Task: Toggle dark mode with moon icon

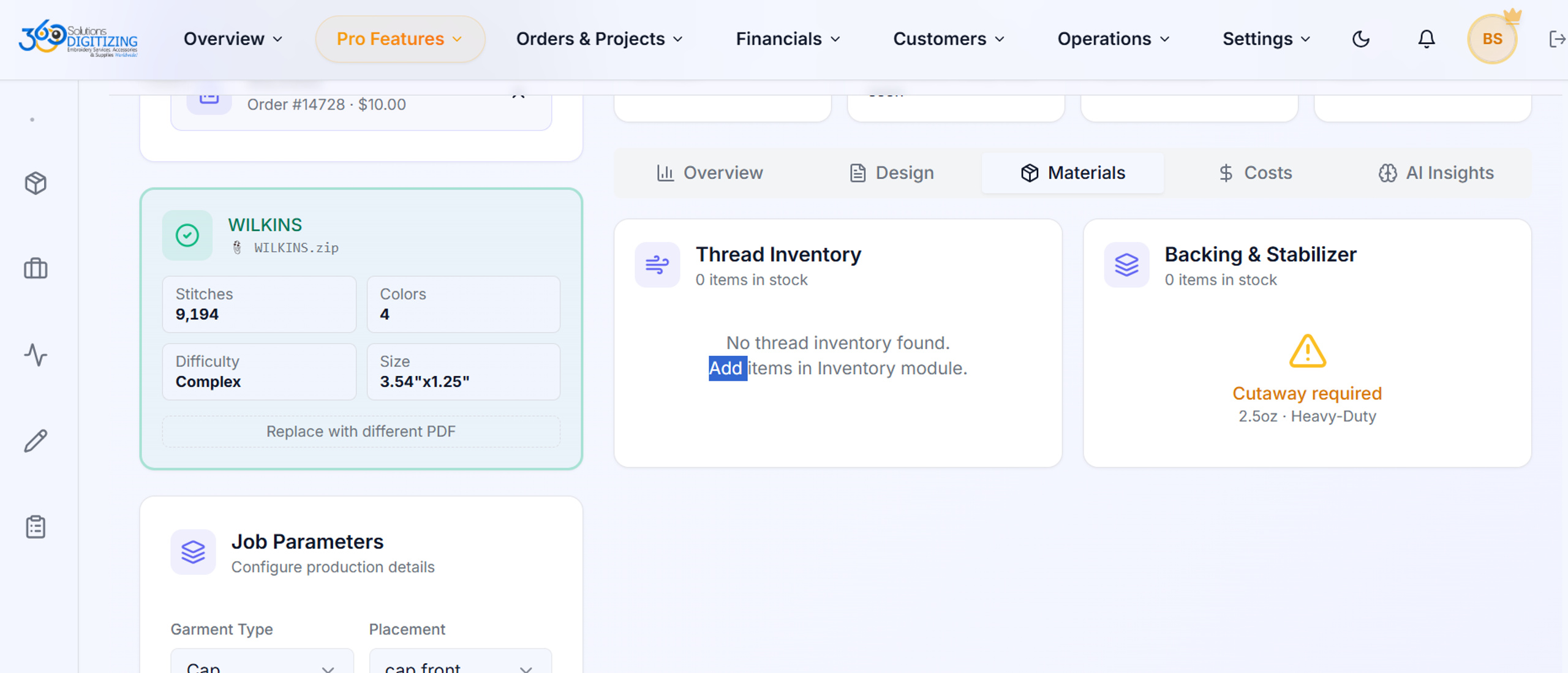Action: [1361, 39]
